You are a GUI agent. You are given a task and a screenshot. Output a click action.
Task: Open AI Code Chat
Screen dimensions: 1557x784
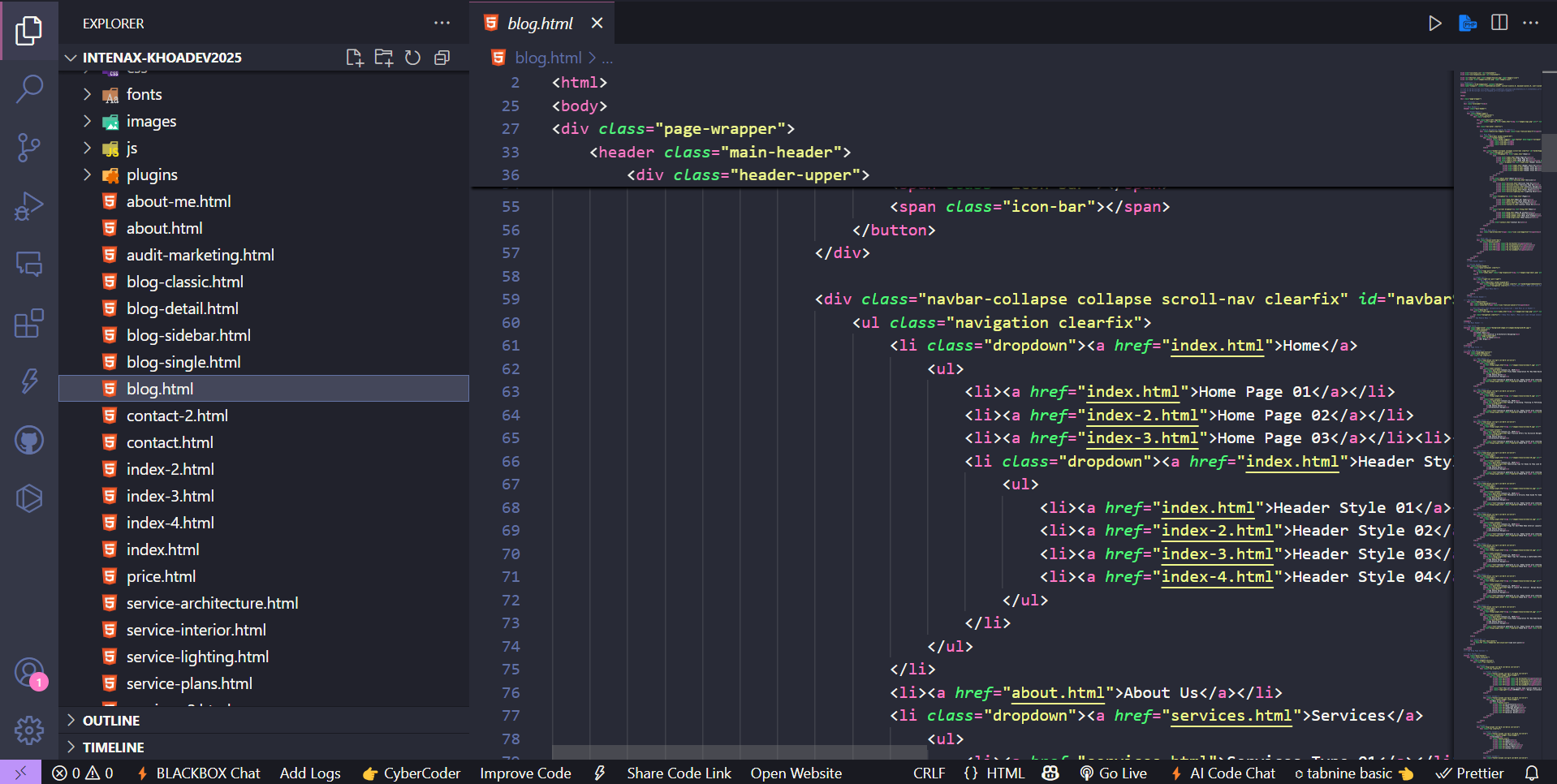(1223, 773)
